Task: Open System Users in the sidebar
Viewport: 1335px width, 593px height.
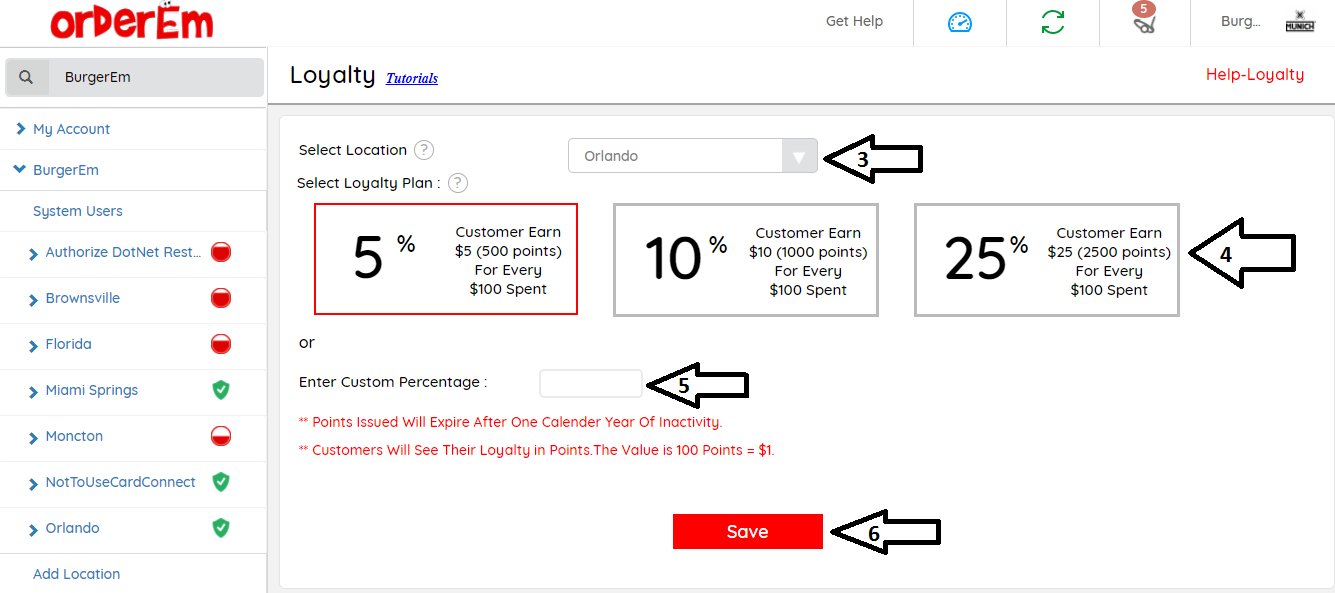Action: click(x=78, y=211)
